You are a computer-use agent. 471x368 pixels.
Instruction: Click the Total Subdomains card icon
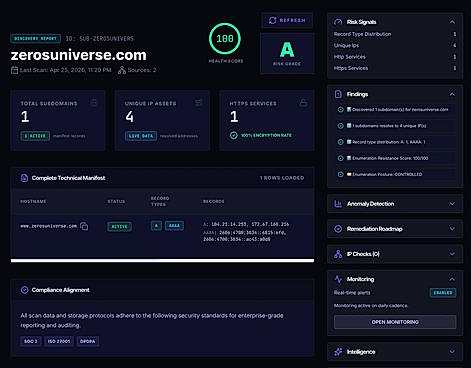coord(94,103)
